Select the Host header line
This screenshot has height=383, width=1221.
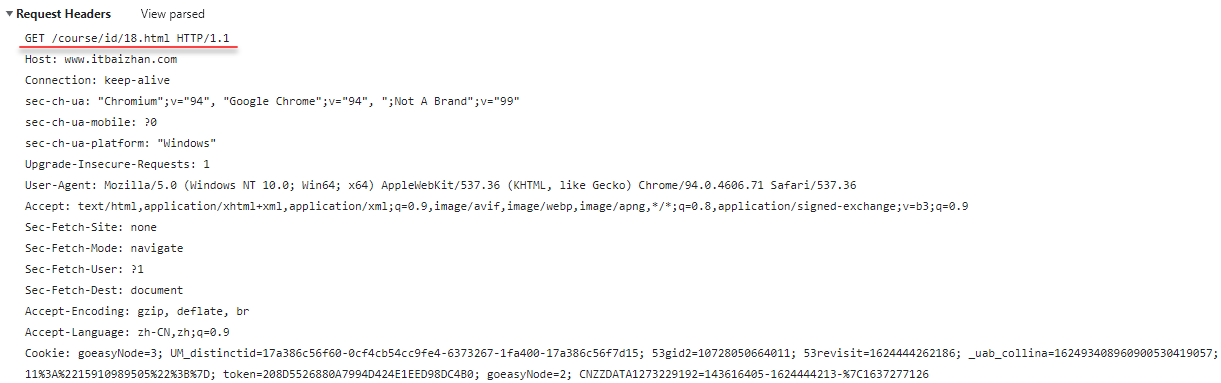(101, 60)
